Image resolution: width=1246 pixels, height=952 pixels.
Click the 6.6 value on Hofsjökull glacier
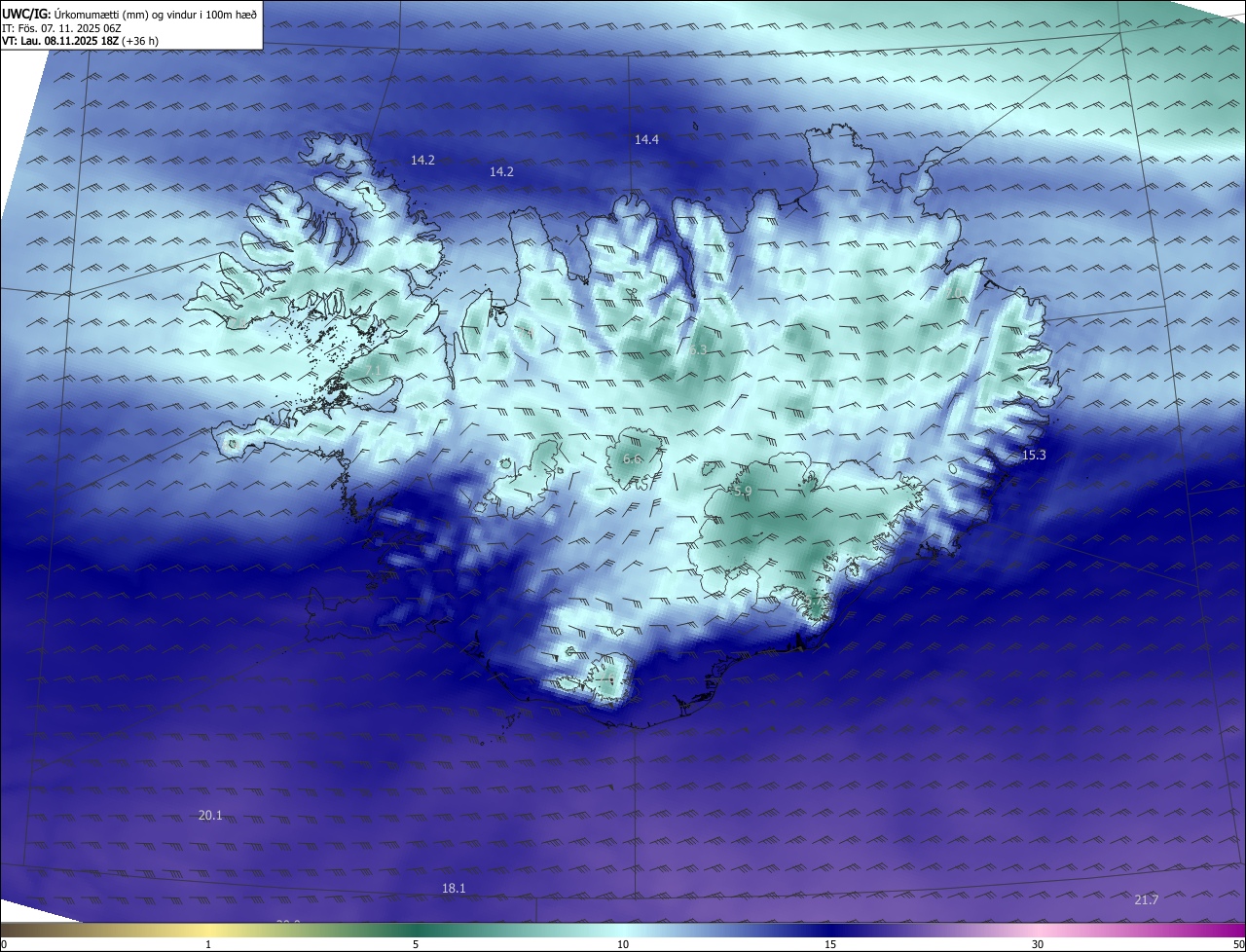click(632, 459)
